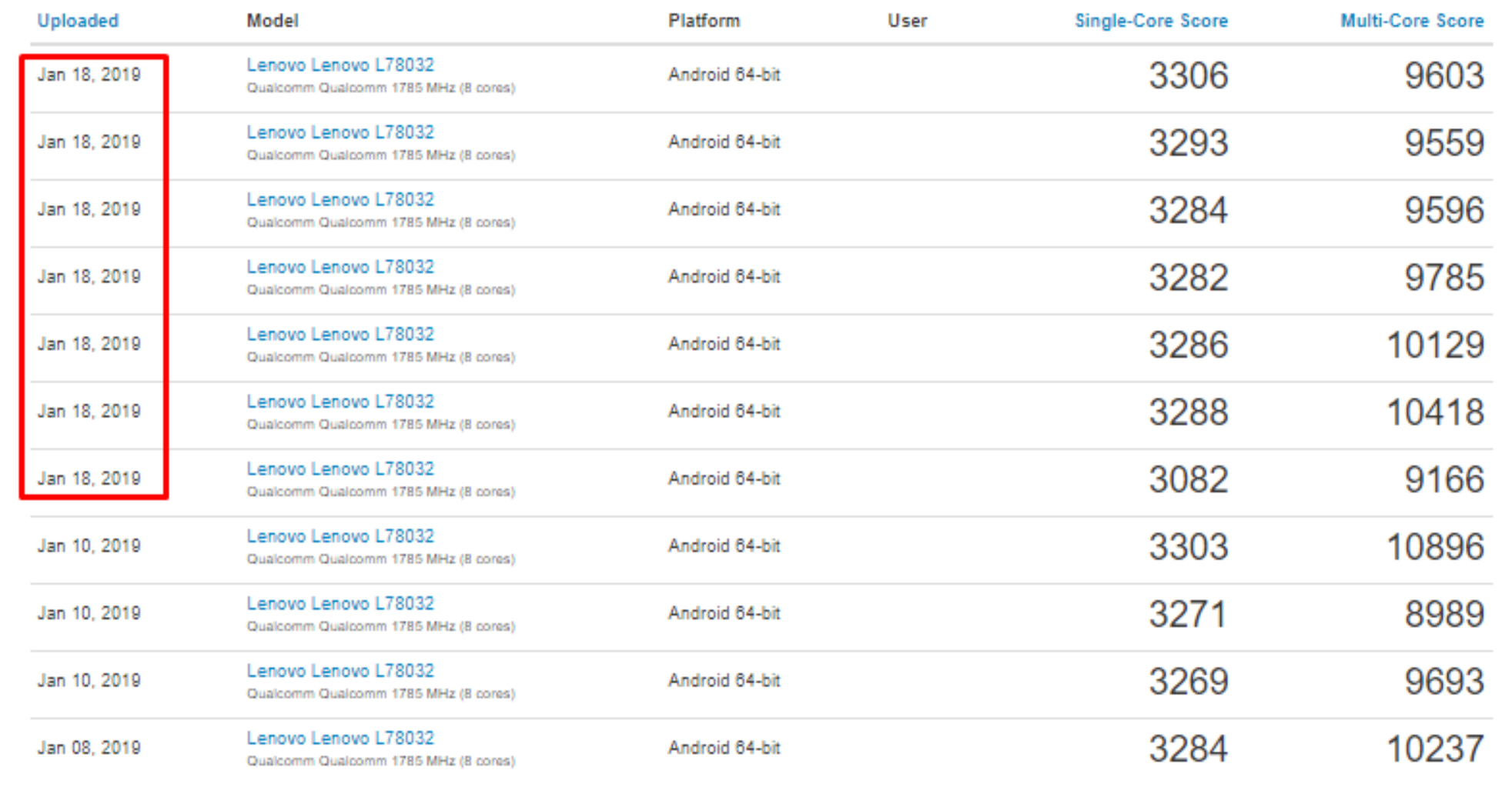1512x794 pixels.
Task: Select the Platform column header
Action: tap(704, 21)
